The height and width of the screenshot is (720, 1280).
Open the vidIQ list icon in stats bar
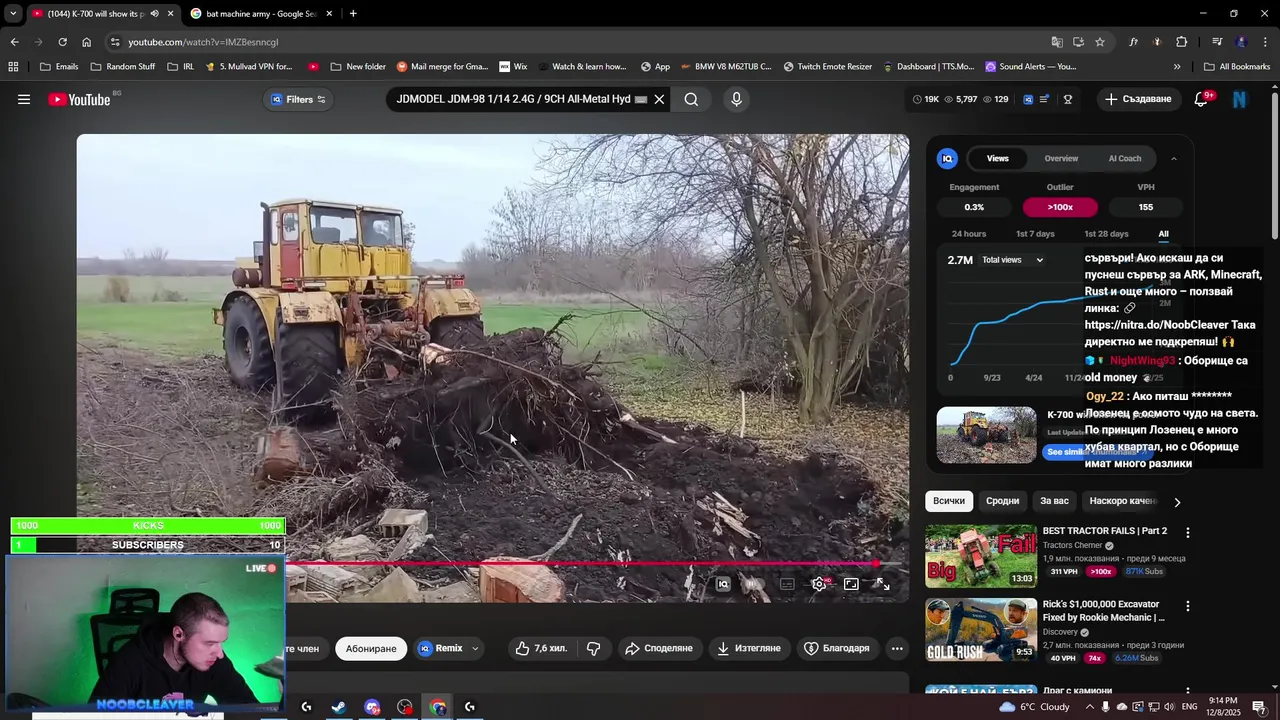pos(1045,99)
